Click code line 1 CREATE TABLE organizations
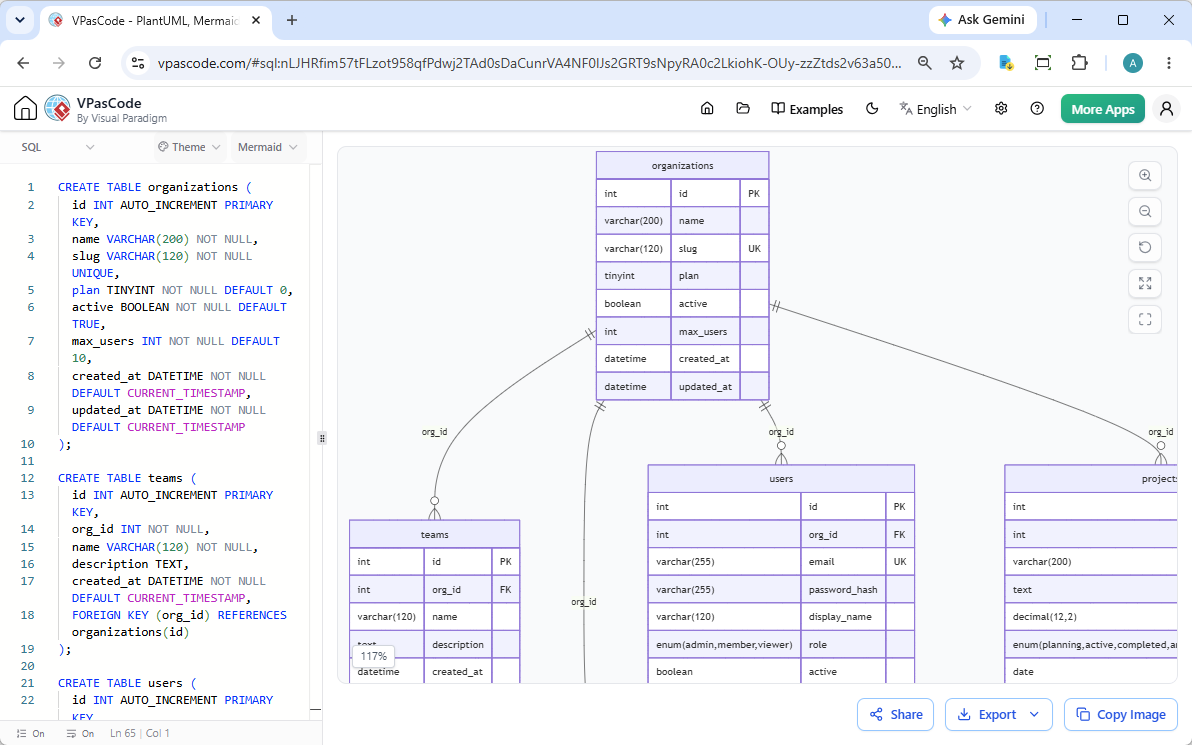This screenshot has height=745, width=1192. pos(154,187)
